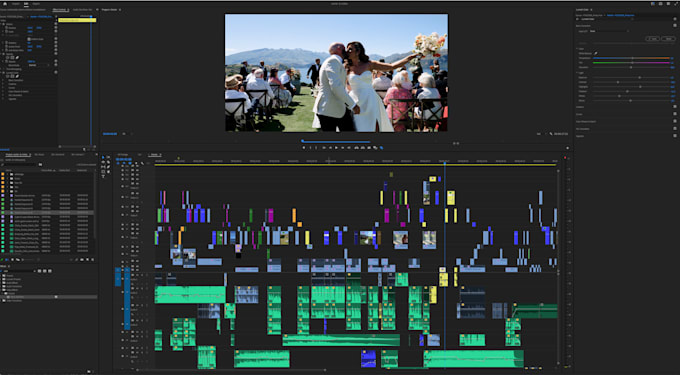Viewport: 680px width, 375px height.
Task: Create an ellipse mask under Opacity
Action: pos(7,57)
